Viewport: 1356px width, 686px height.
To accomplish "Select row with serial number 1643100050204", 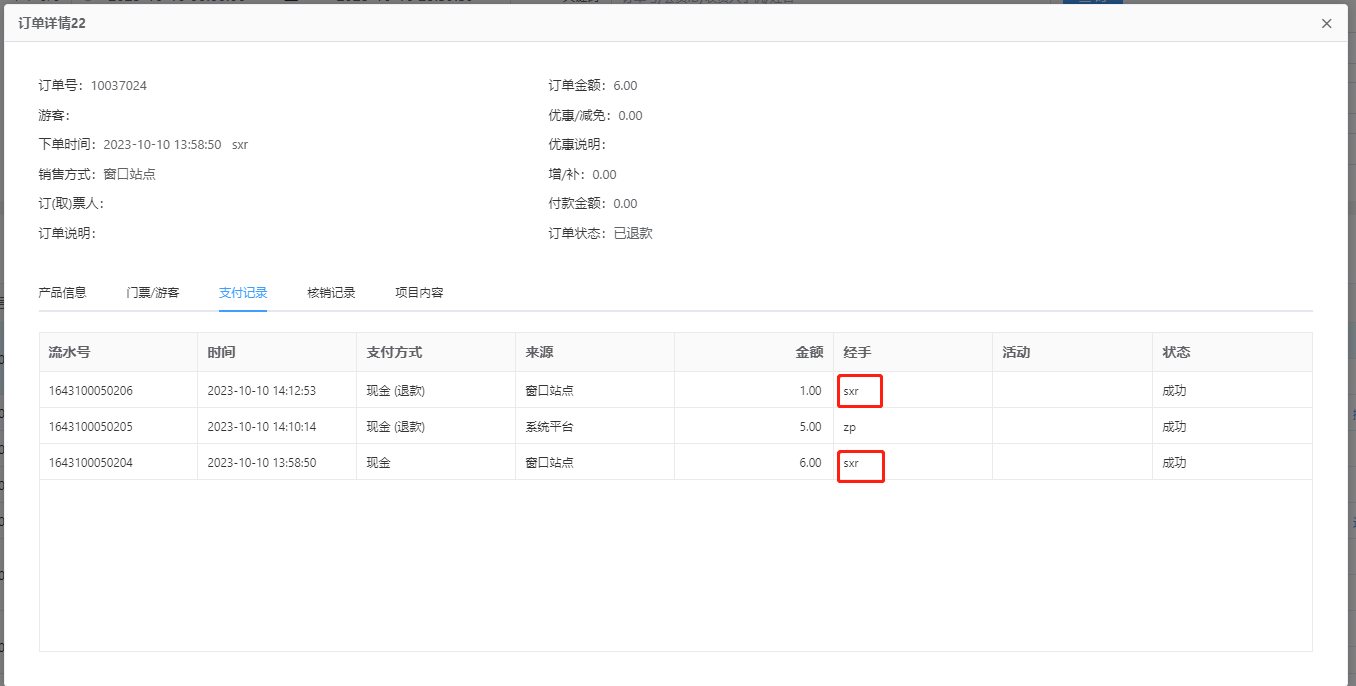I will [x=91, y=463].
